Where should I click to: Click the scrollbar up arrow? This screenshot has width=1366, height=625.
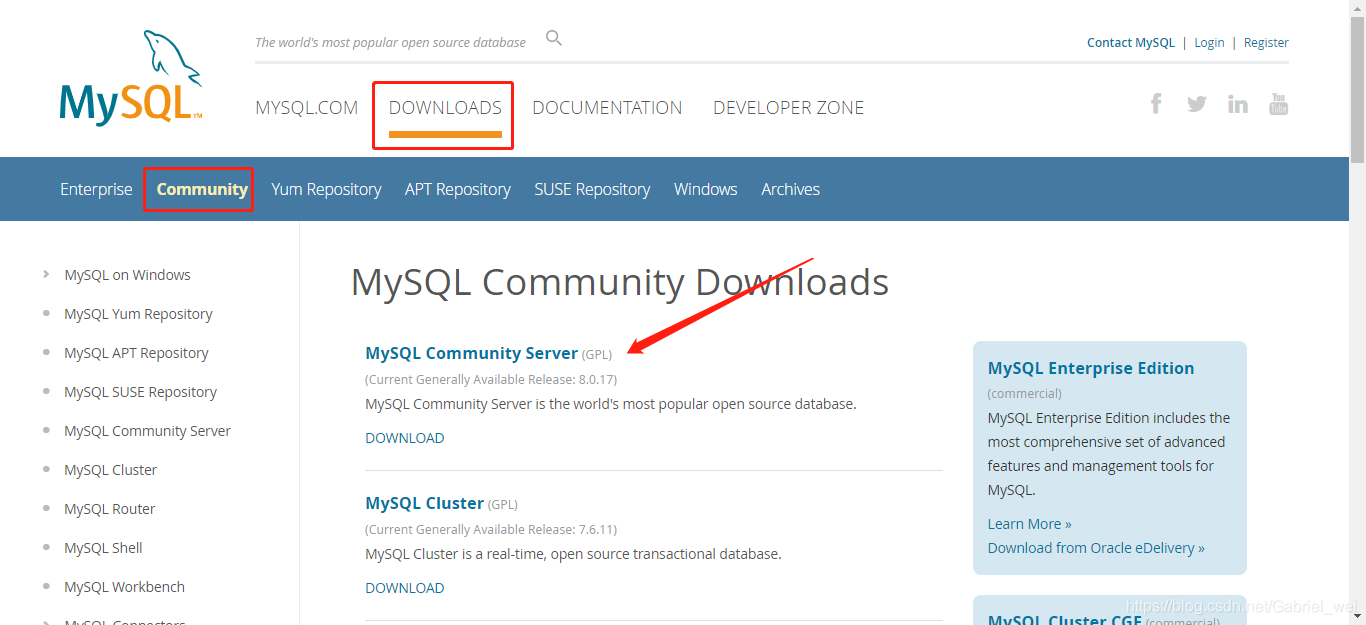1357,8
